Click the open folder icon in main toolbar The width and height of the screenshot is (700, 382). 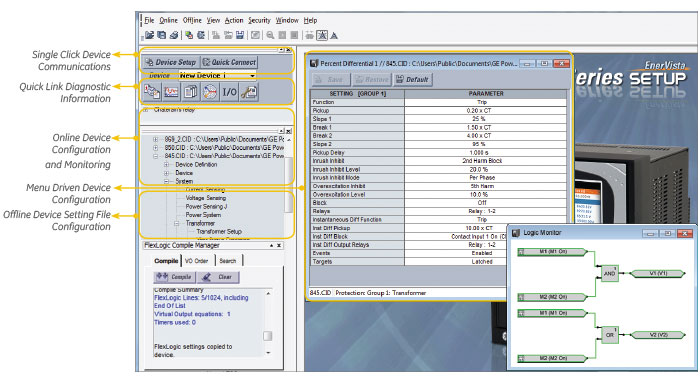150,35
